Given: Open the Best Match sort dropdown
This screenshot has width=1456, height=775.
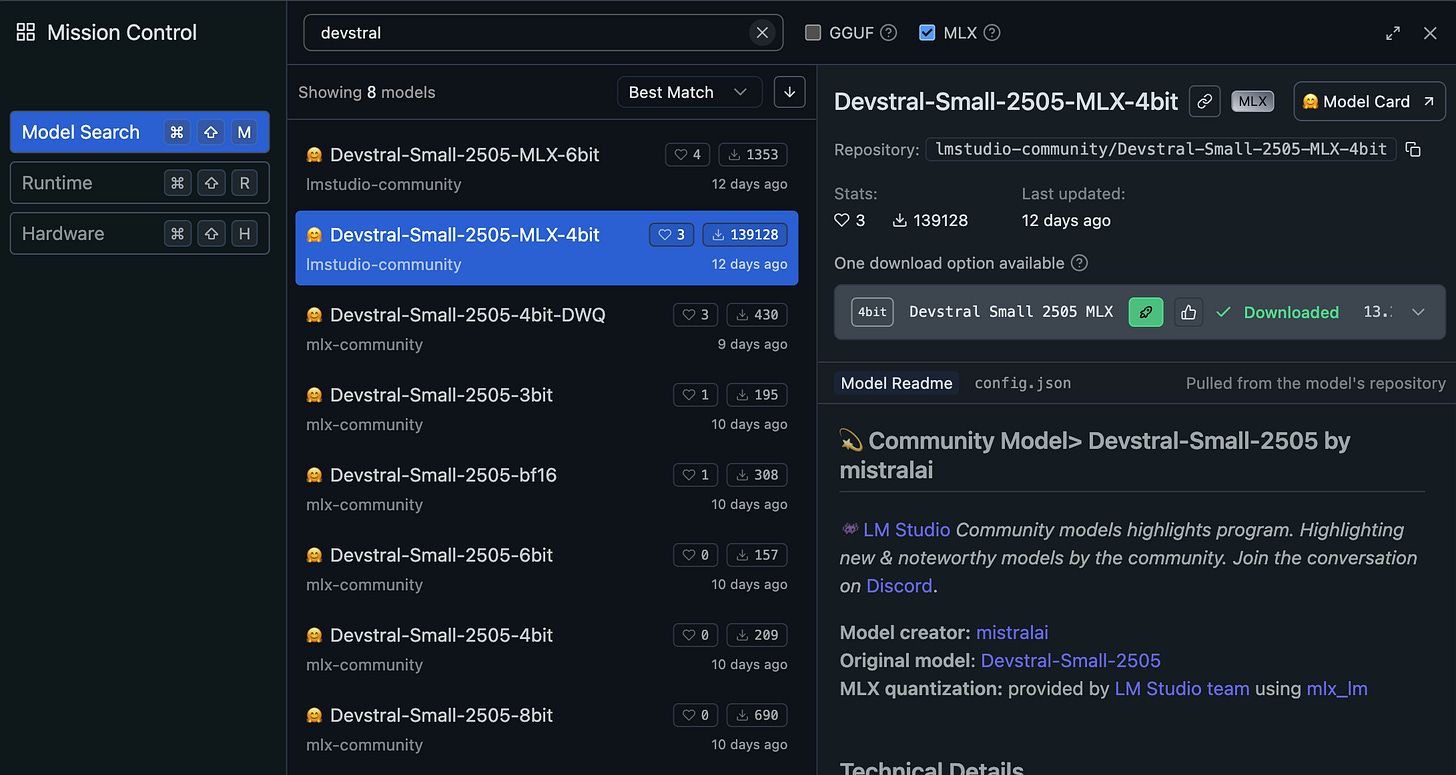Looking at the screenshot, I should pos(689,92).
